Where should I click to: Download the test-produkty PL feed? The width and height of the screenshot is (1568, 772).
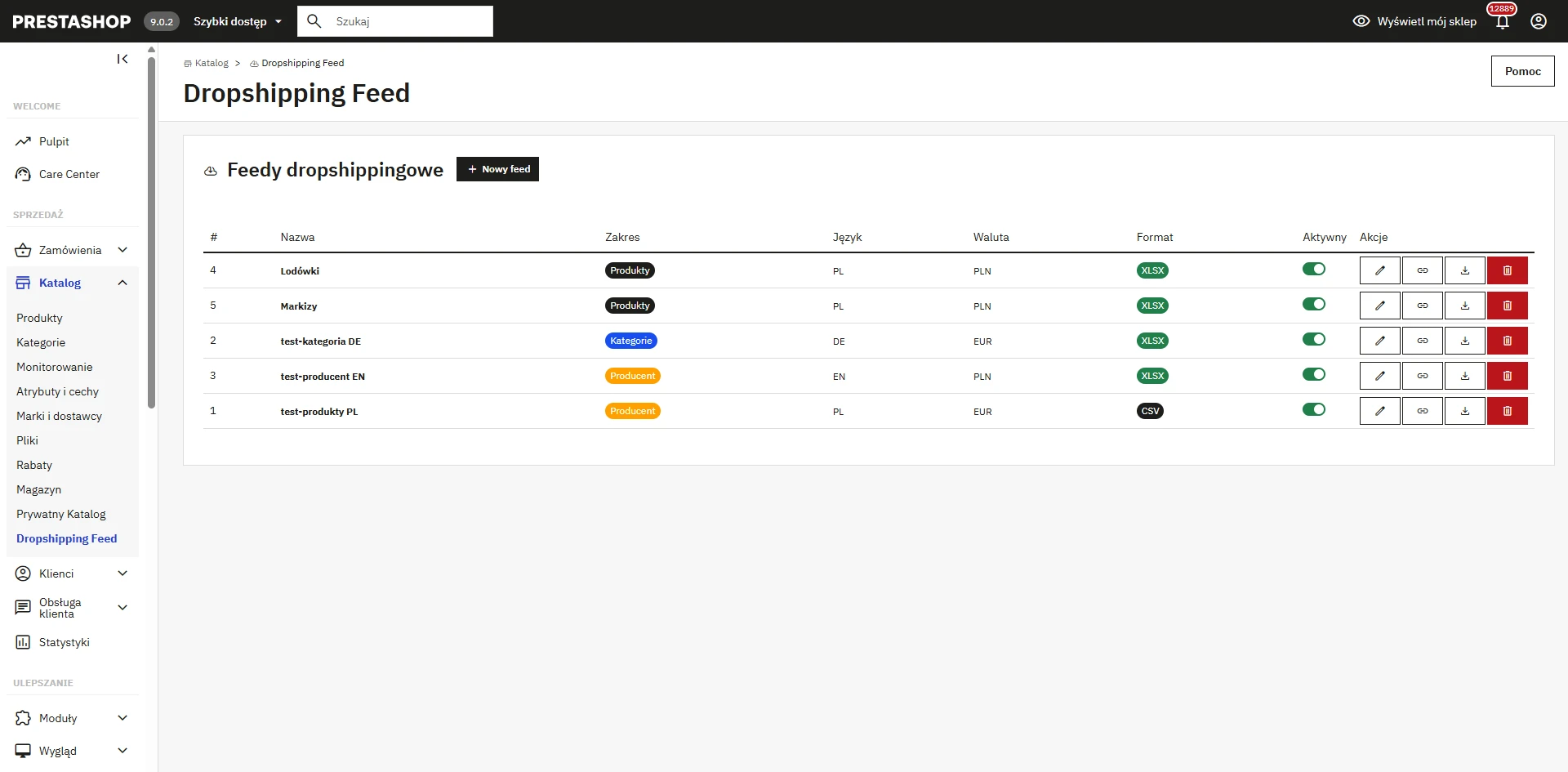1464,411
